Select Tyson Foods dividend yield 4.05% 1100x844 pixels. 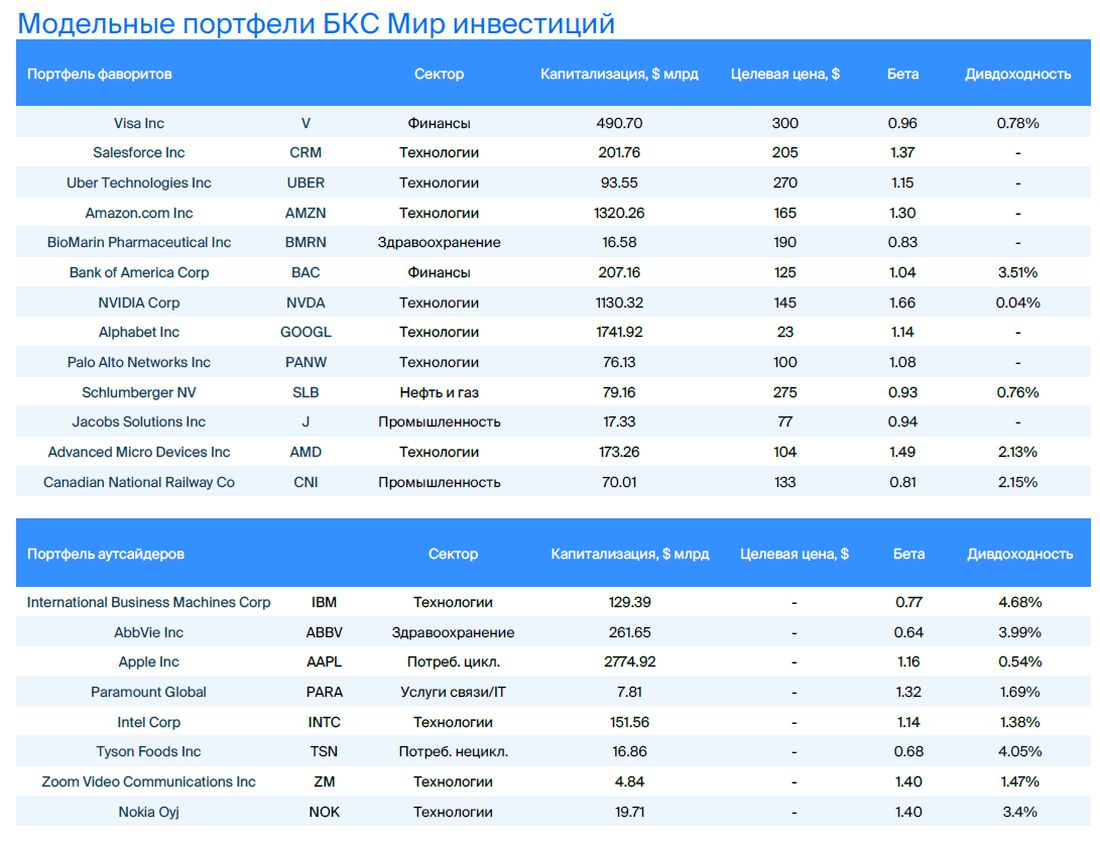[1020, 751]
